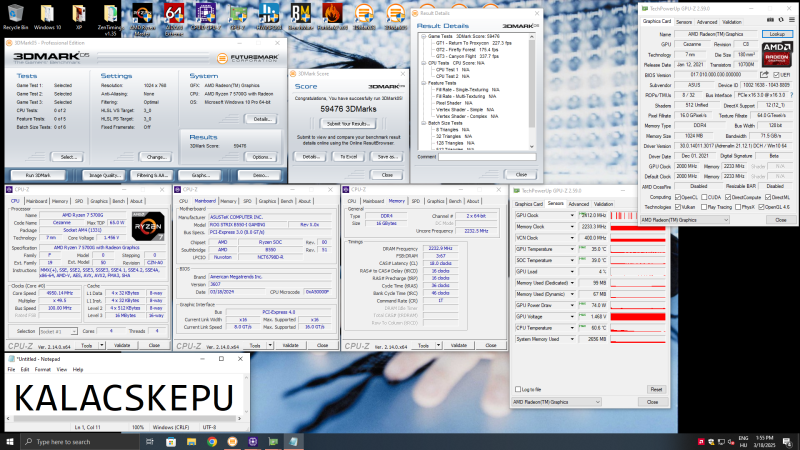Click the Type here to search box
Image resolution: width=800 pixels, height=450 pixels.
[80, 442]
